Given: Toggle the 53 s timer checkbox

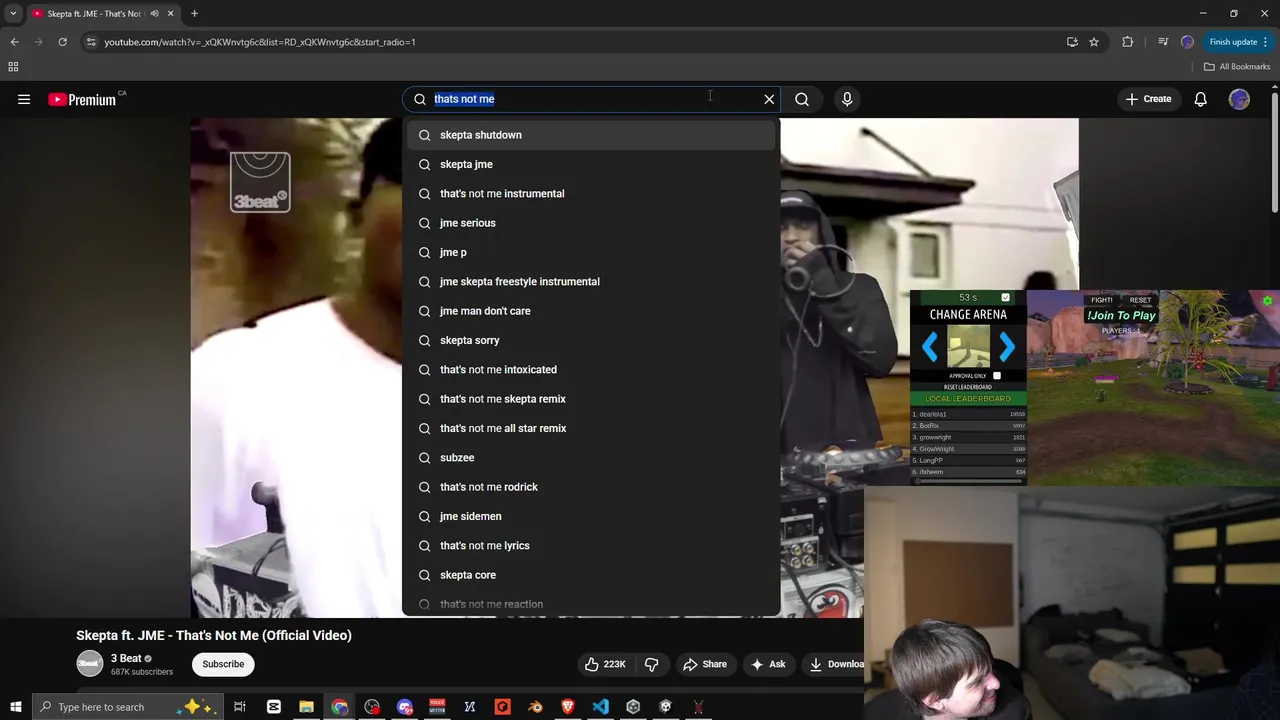Looking at the screenshot, I should click(x=1005, y=298).
